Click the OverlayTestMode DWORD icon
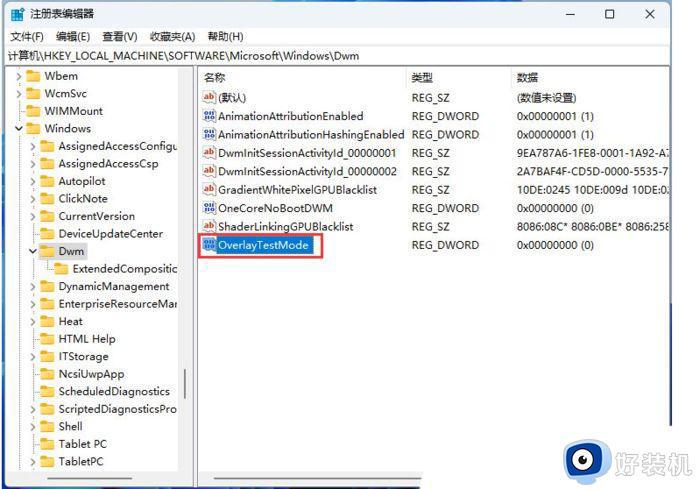Screen dimensions: 700x489 coord(209,245)
